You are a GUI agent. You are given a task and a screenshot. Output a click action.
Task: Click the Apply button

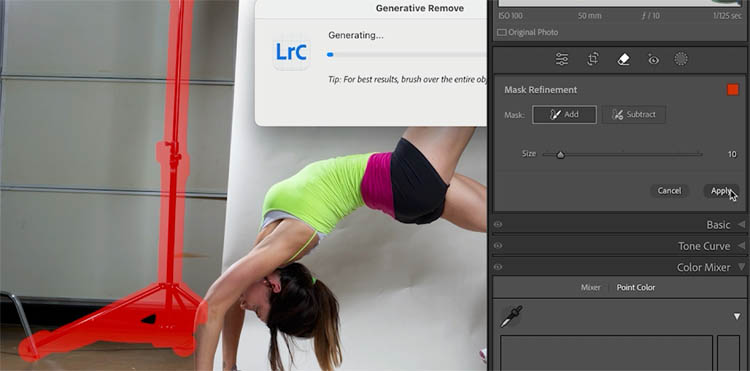(x=721, y=191)
